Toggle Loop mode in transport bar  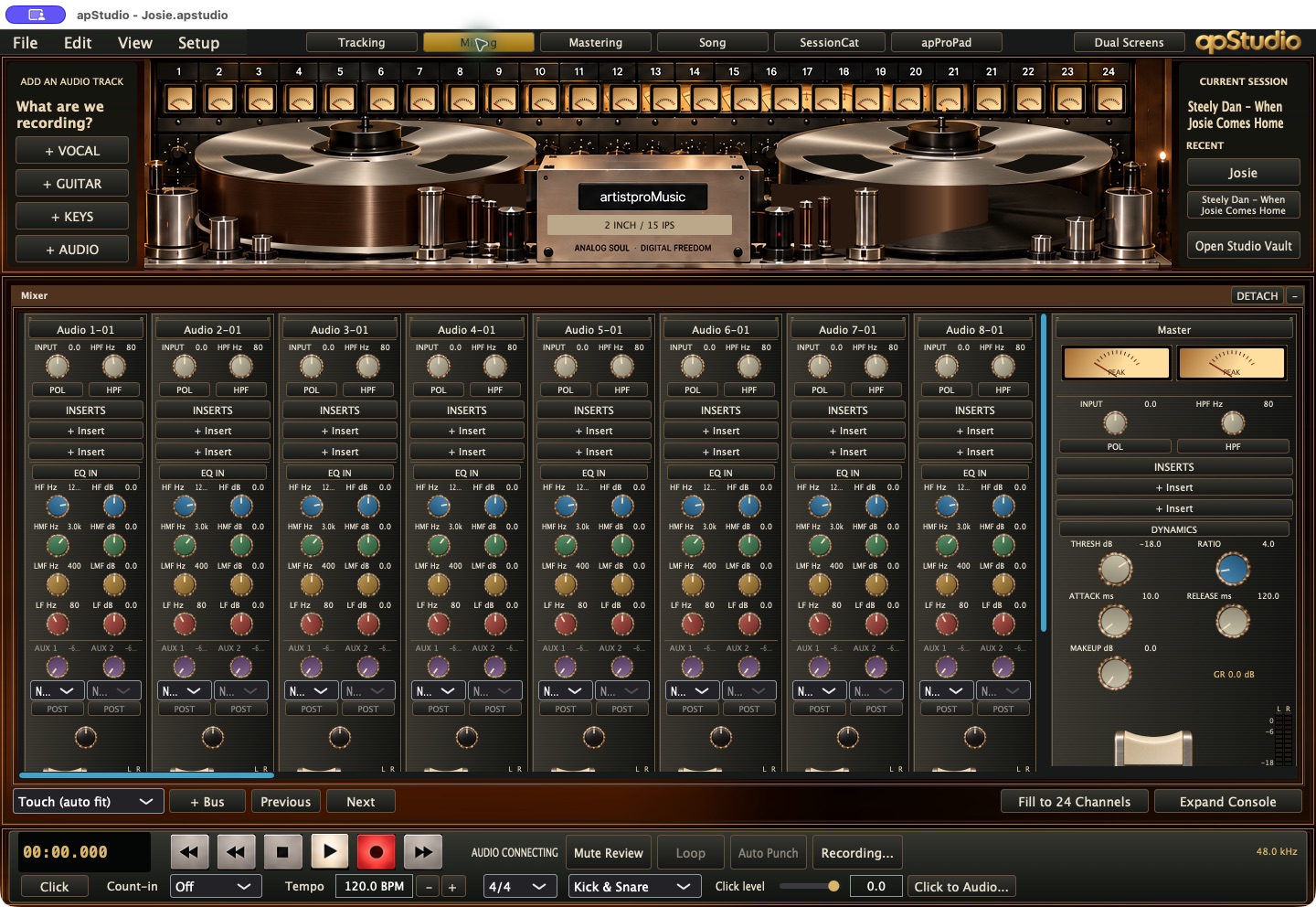[690, 853]
